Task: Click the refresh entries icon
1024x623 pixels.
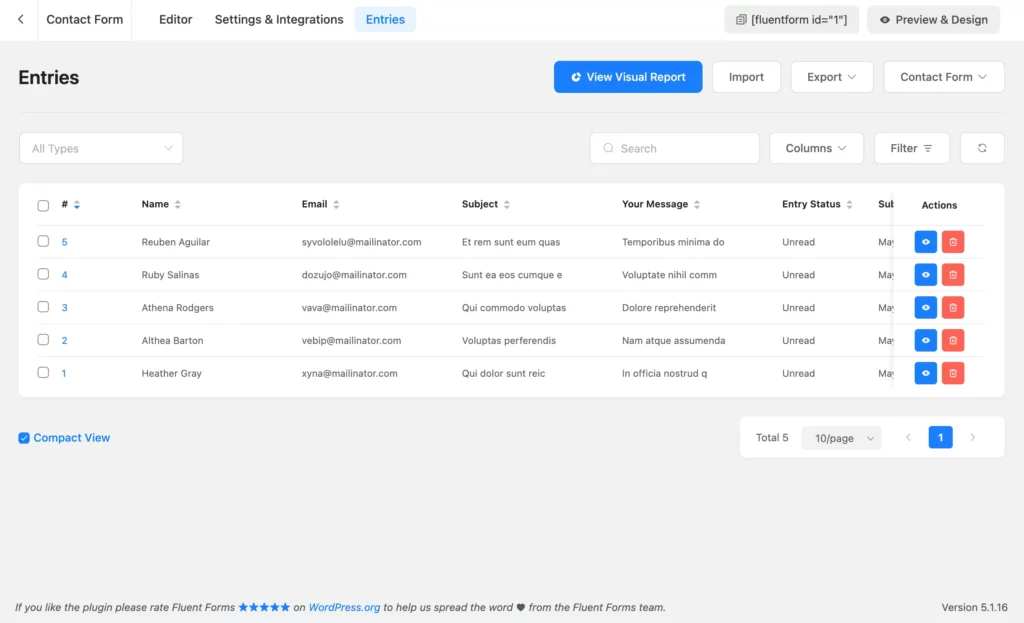Action: [982, 147]
